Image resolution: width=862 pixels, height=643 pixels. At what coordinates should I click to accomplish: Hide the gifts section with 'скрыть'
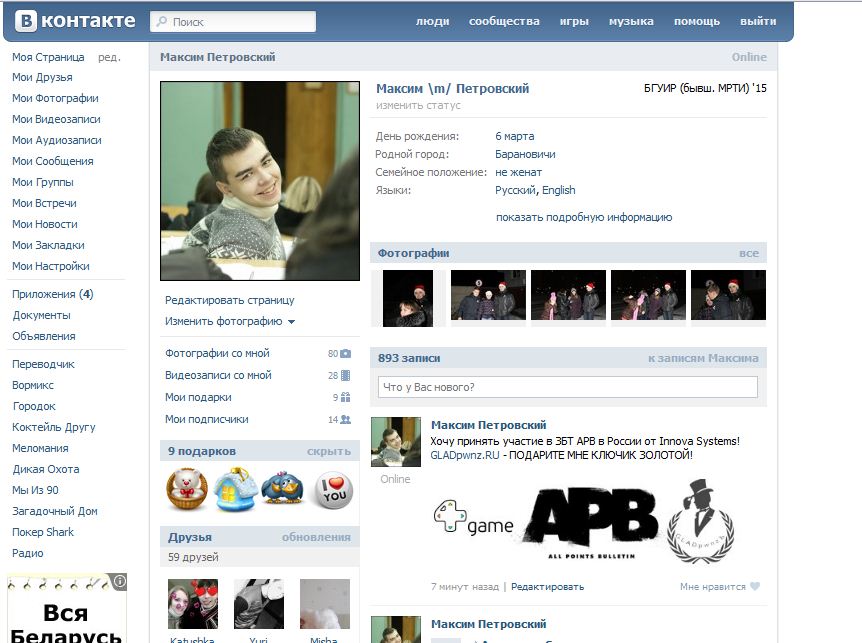(328, 451)
